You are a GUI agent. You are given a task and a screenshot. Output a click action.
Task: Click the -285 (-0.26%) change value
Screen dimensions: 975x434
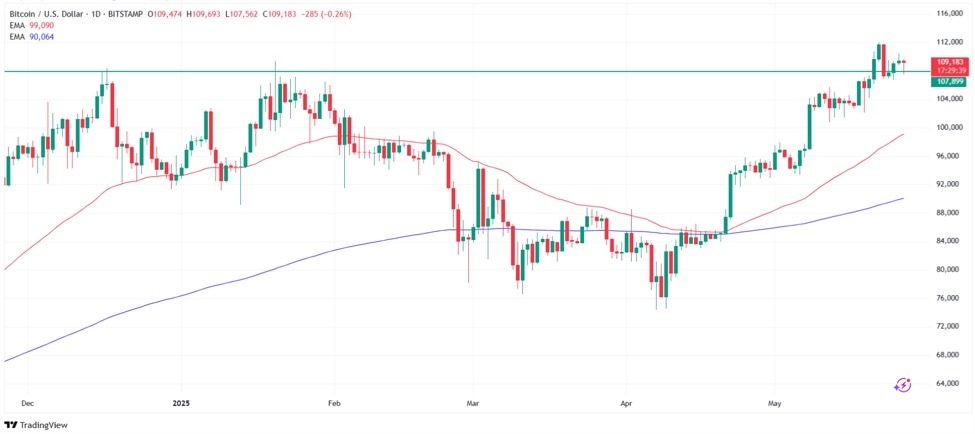(x=324, y=13)
